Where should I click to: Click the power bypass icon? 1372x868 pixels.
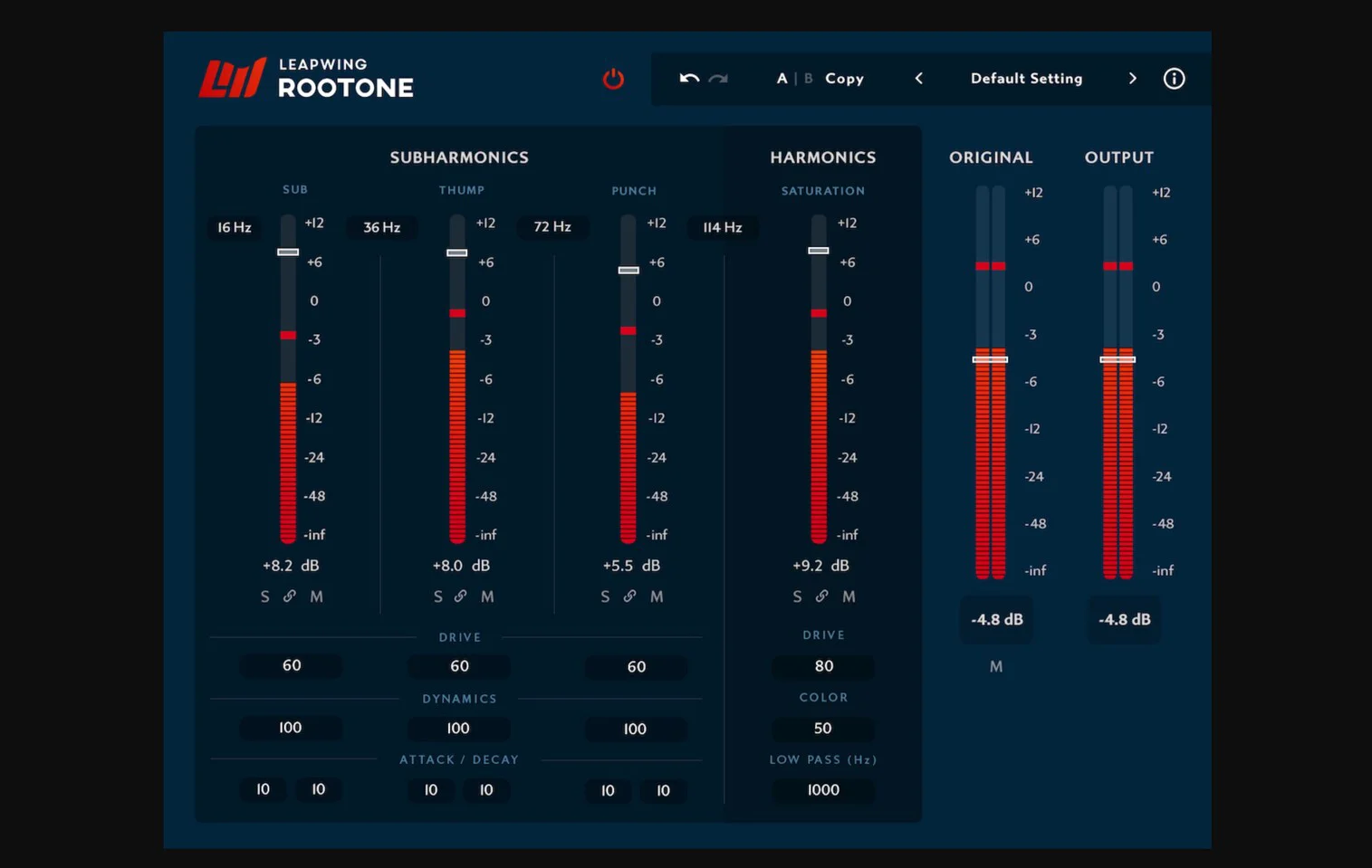coord(613,79)
